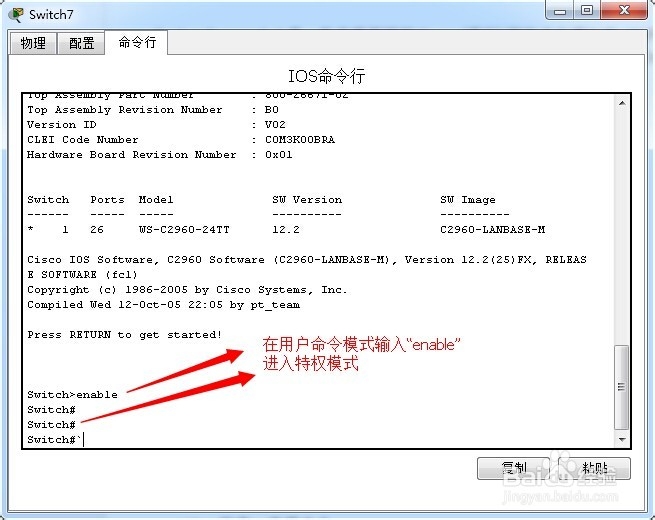This screenshot has height=520, width=655.
Task: Click the 'SW Version' column header
Action: coord(307,200)
